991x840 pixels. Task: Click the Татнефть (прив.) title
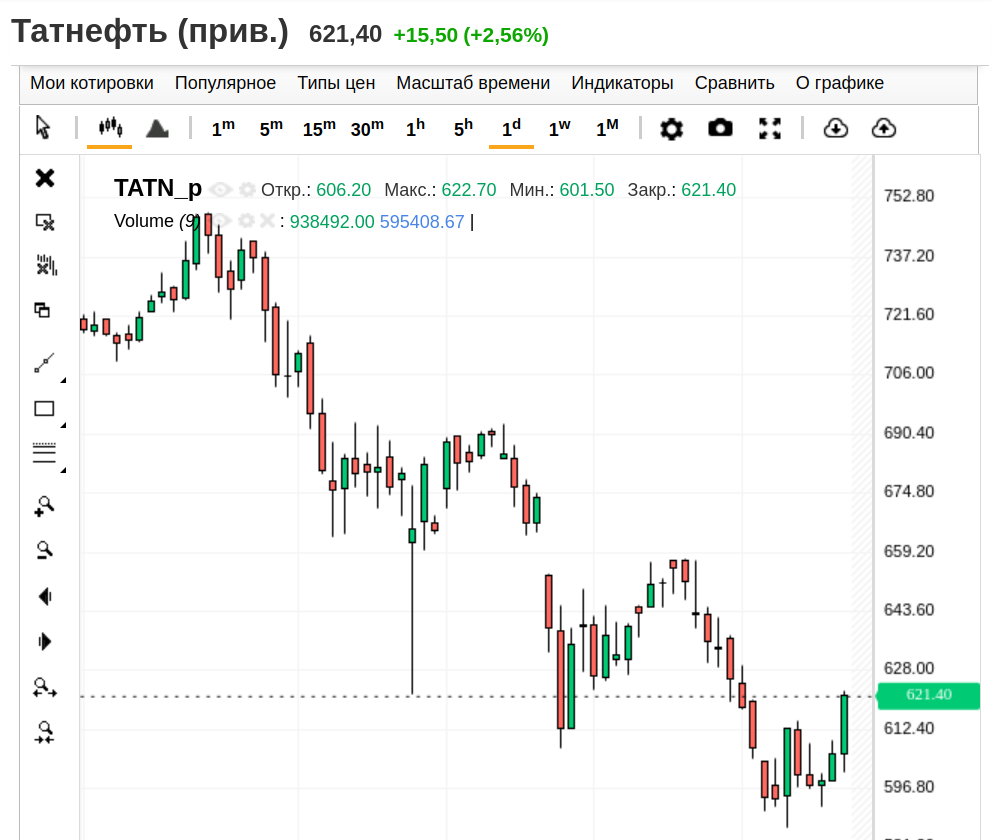pos(150,31)
